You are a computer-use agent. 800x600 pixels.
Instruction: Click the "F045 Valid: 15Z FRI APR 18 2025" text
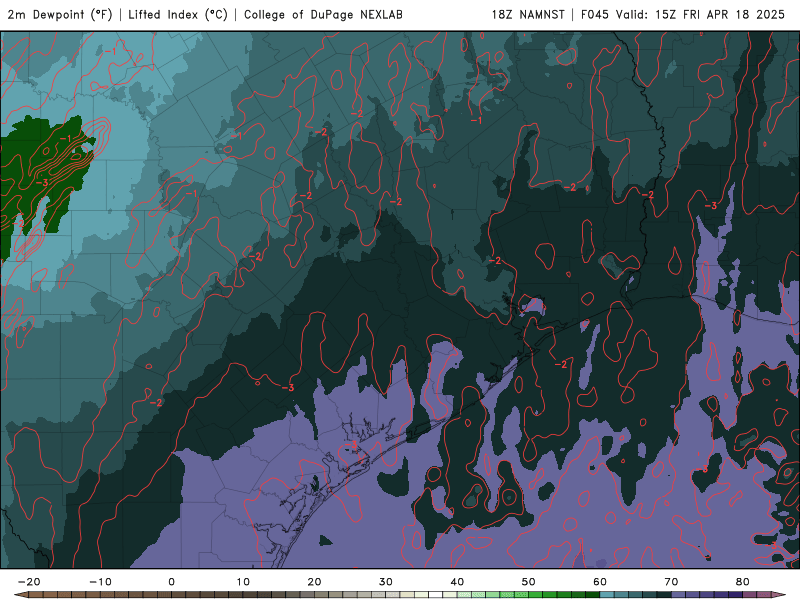[x=683, y=15]
